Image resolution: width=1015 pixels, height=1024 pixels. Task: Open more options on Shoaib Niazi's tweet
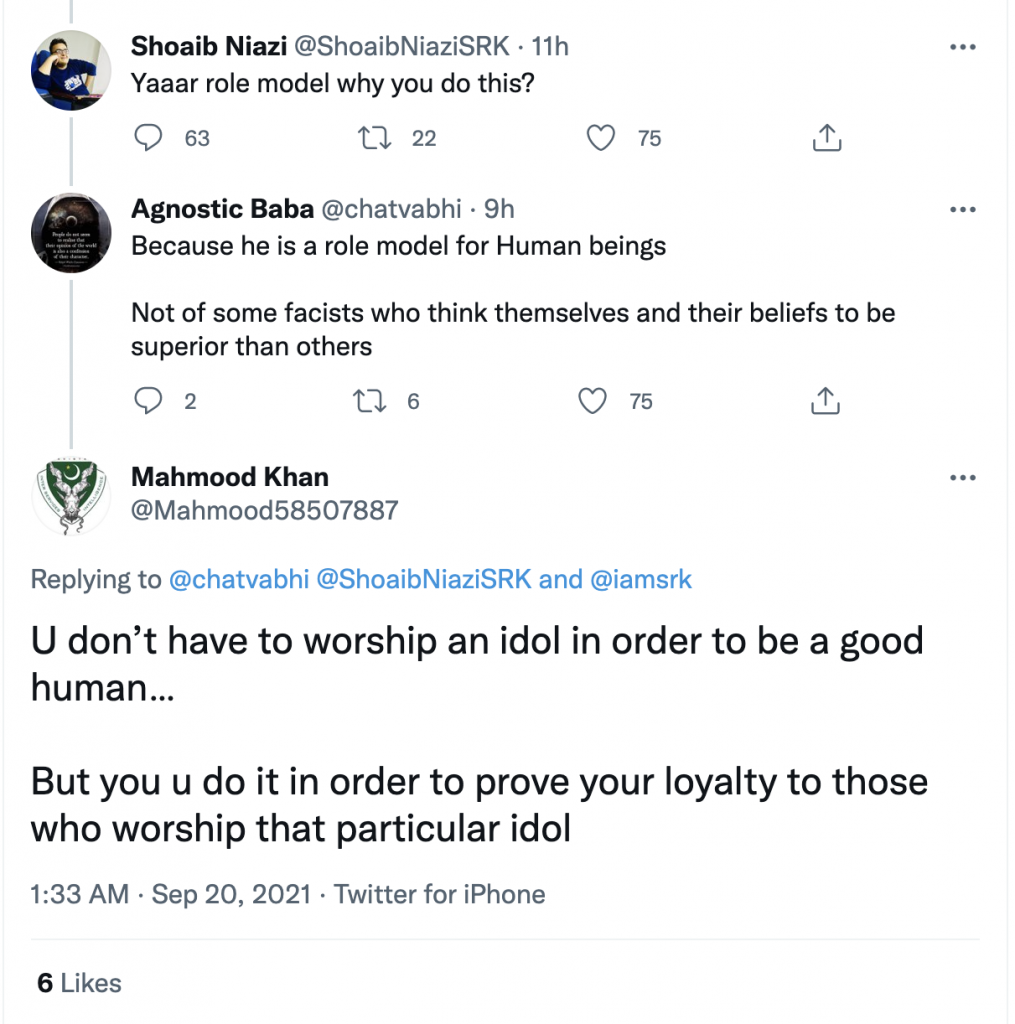pyautogui.click(x=962, y=47)
